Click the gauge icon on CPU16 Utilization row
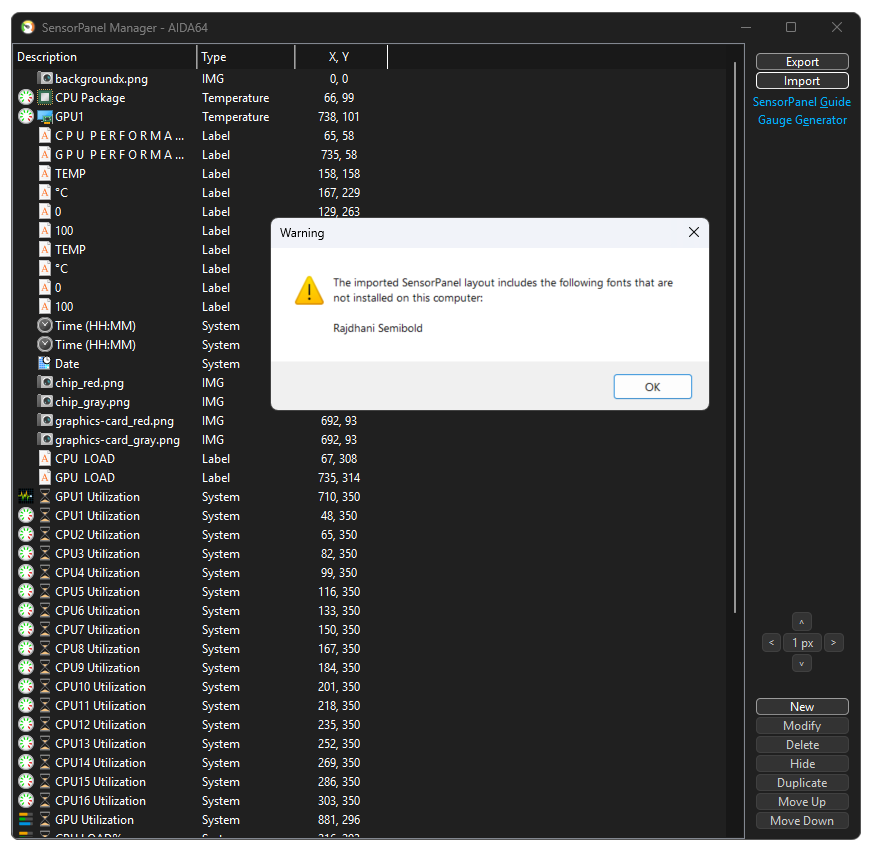Viewport: 875px width, 852px height. click(x=26, y=801)
